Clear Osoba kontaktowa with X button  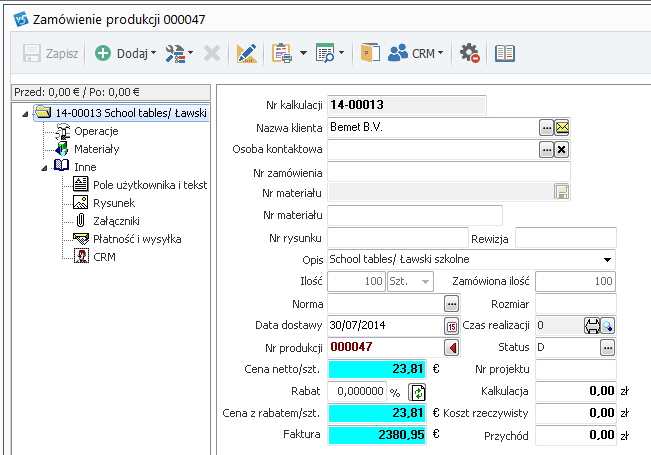point(562,149)
